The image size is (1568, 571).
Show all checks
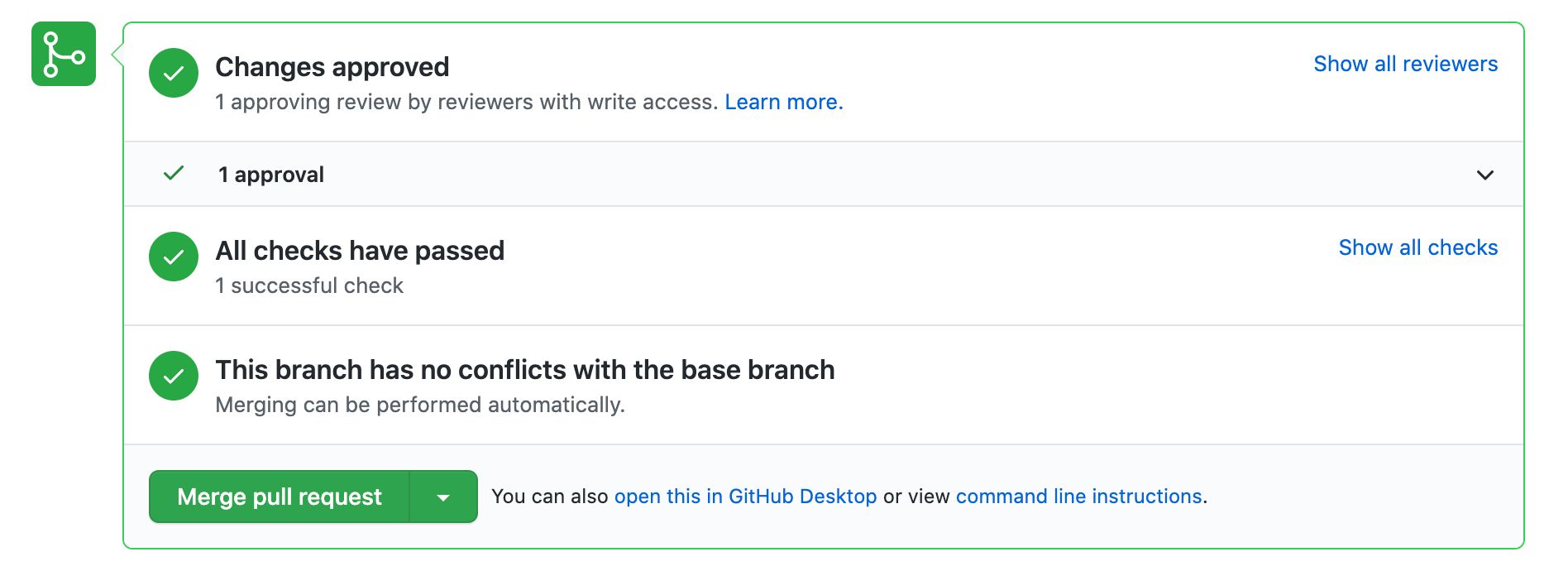point(1417,247)
